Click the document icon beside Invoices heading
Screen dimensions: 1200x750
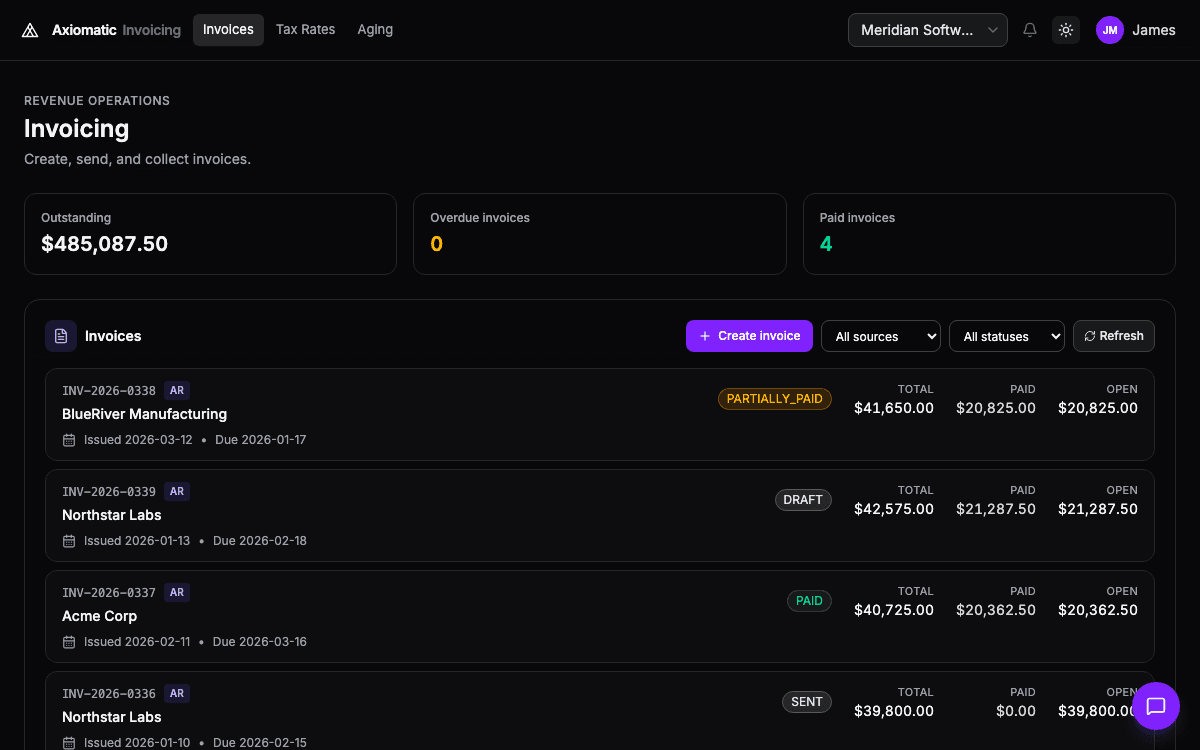(61, 336)
